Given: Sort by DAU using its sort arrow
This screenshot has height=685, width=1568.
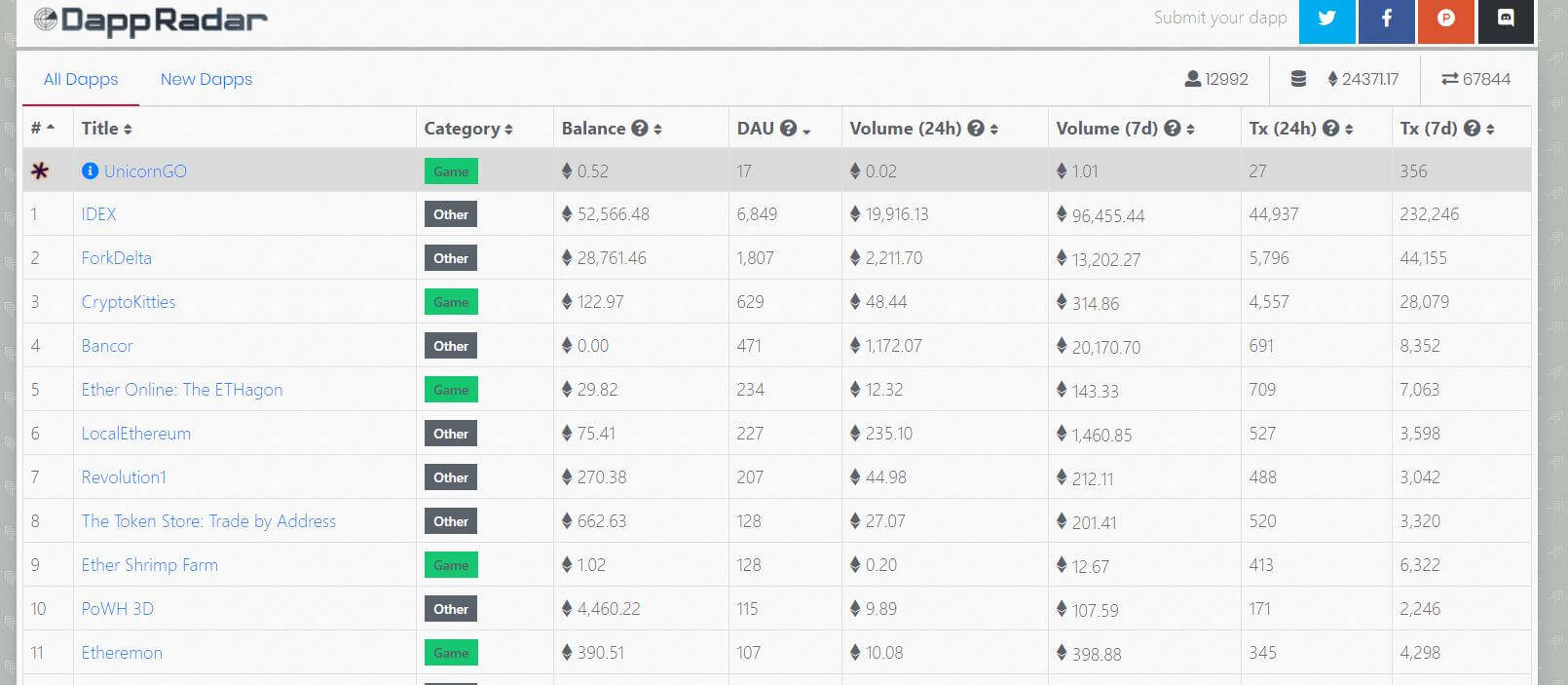Looking at the screenshot, I should point(806,130).
